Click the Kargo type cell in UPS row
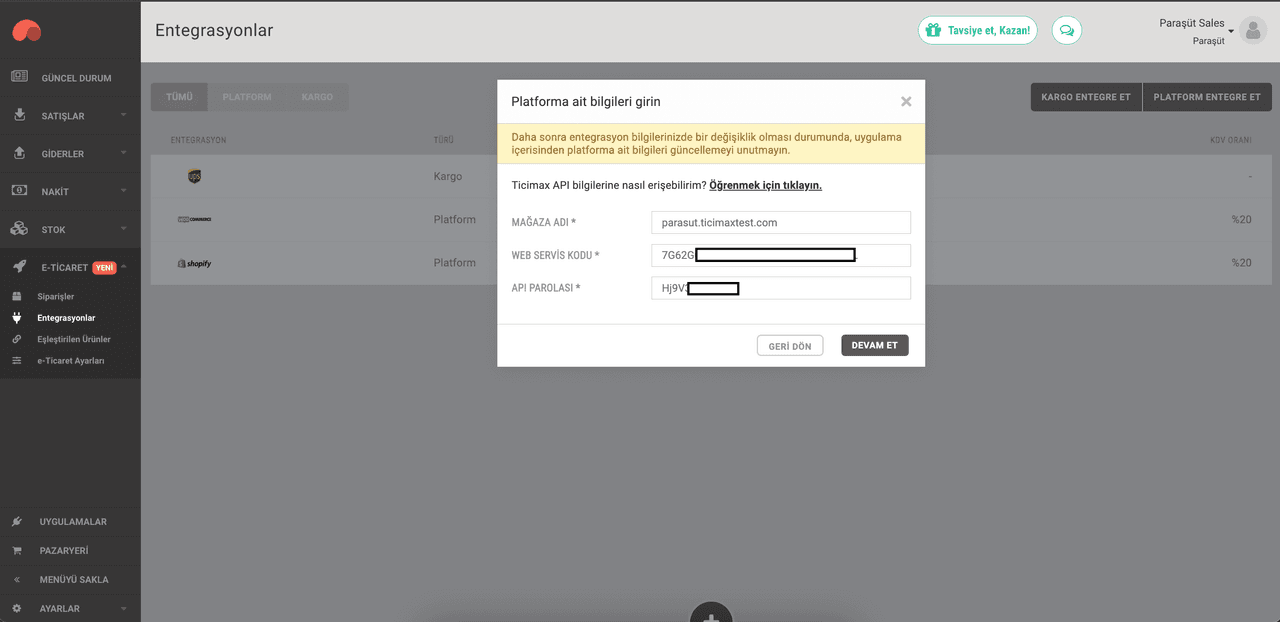The height and width of the screenshot is (622, 1280). click(448, 176)
